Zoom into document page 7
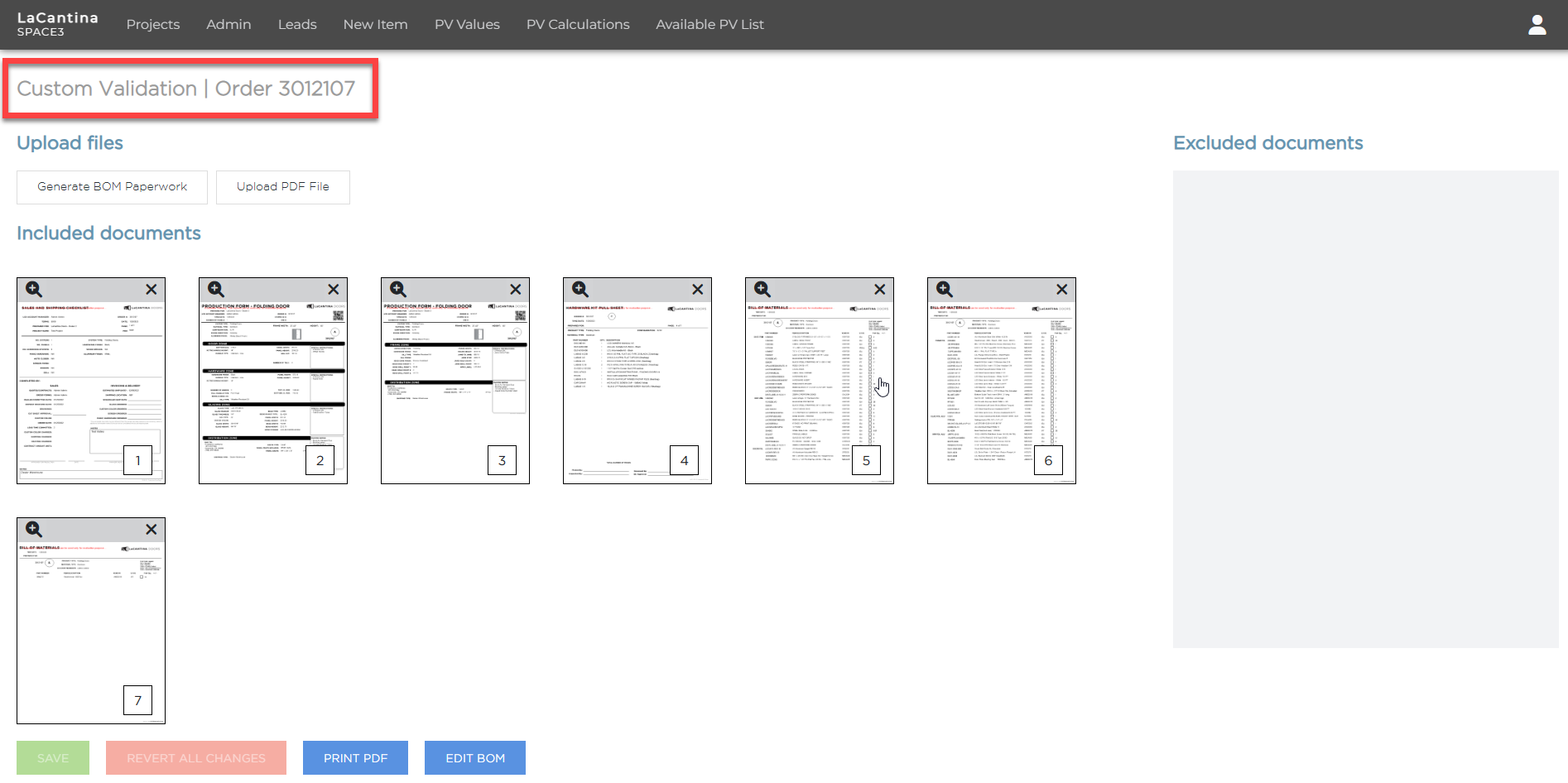The width and height of the screenshot is (1568, 783). tap(34, 529)
